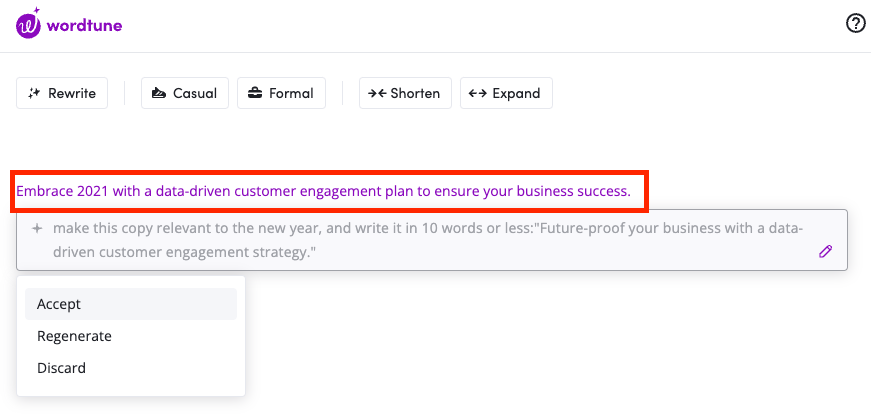Viewport: 871px width, 416px height.
Task: Click the wordtune wordmark text
Action: pos(86,25)
